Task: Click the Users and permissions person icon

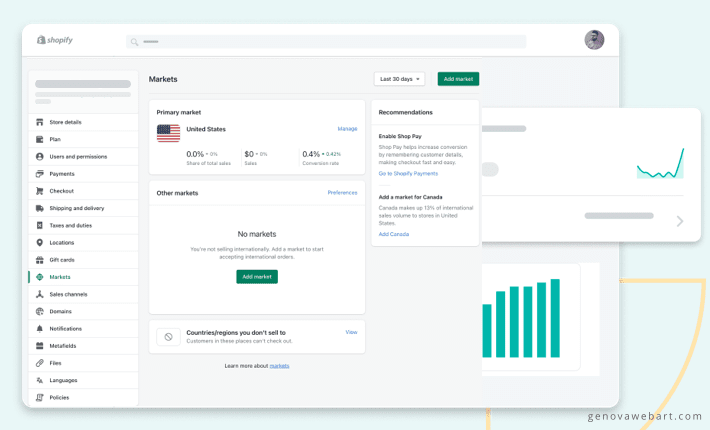Action: click(x=40, y=157)
